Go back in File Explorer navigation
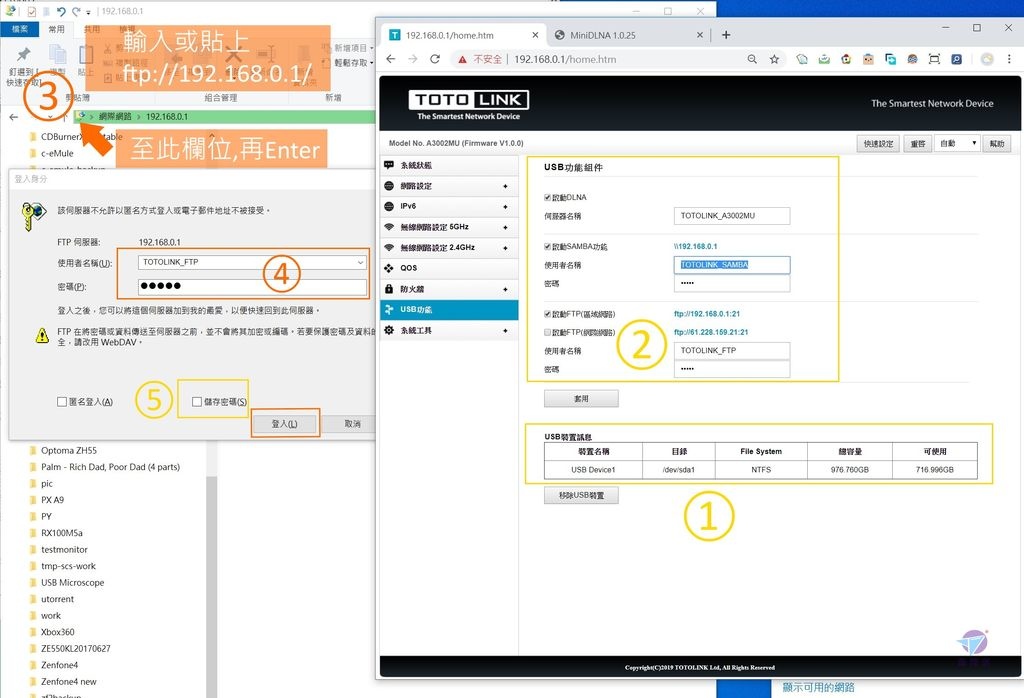The height and width of the screenshot is (698, 1024). [x=14, y=117]
